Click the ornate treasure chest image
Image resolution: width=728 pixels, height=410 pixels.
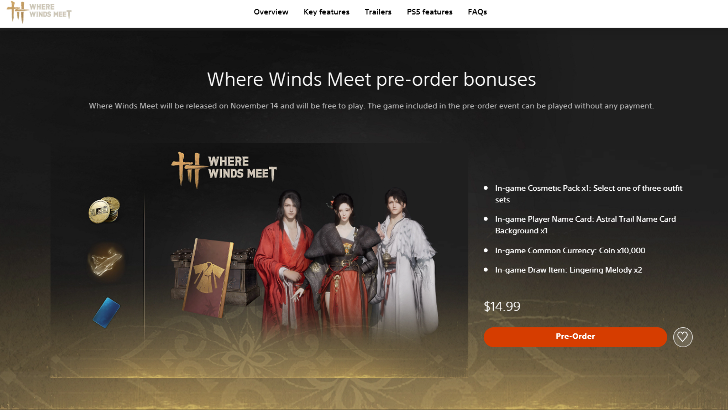tap(214, 276)
